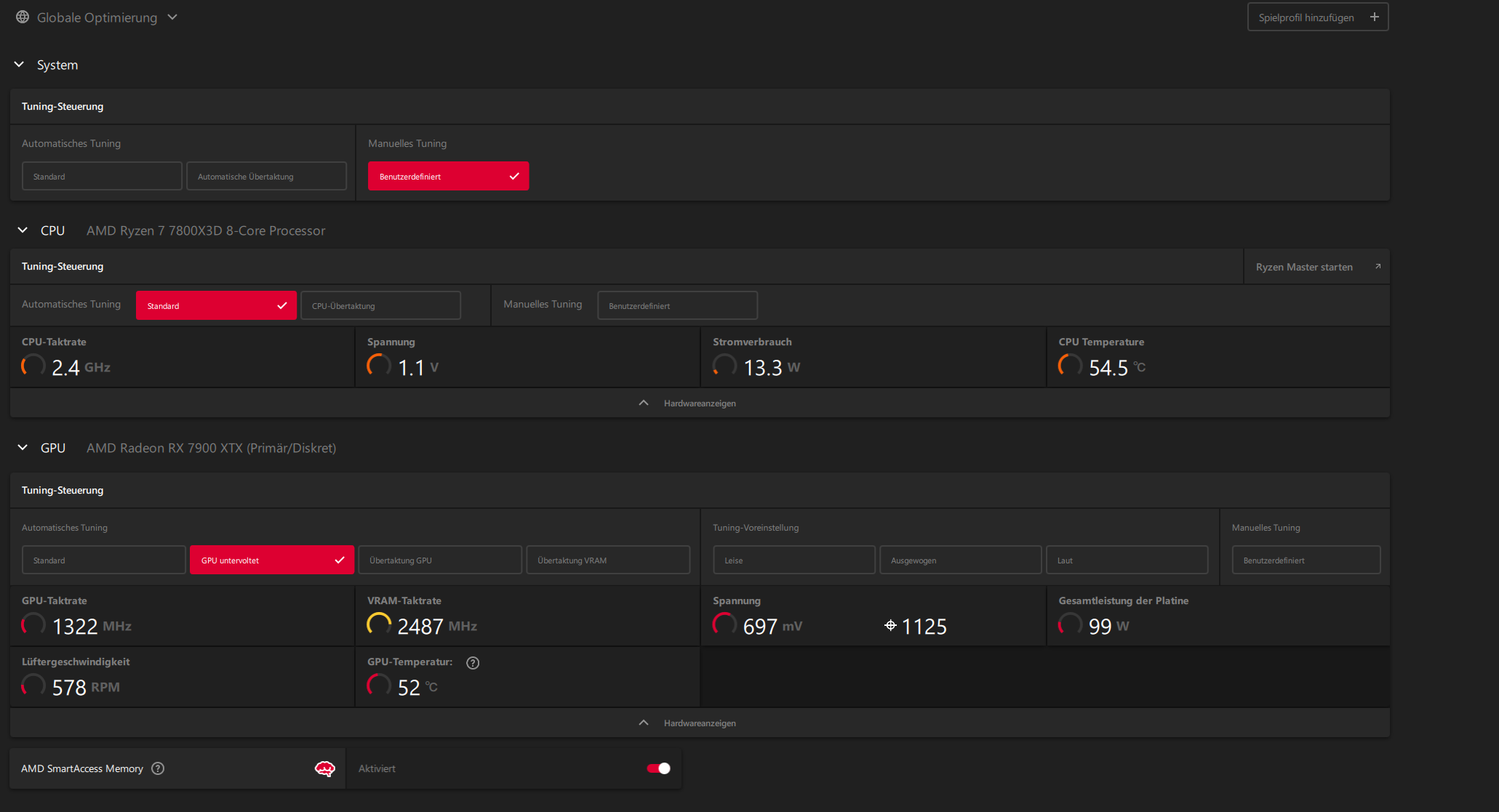Click the help icon next to GPU-Temperatur
1499x812 pixels.
point(473,662)
